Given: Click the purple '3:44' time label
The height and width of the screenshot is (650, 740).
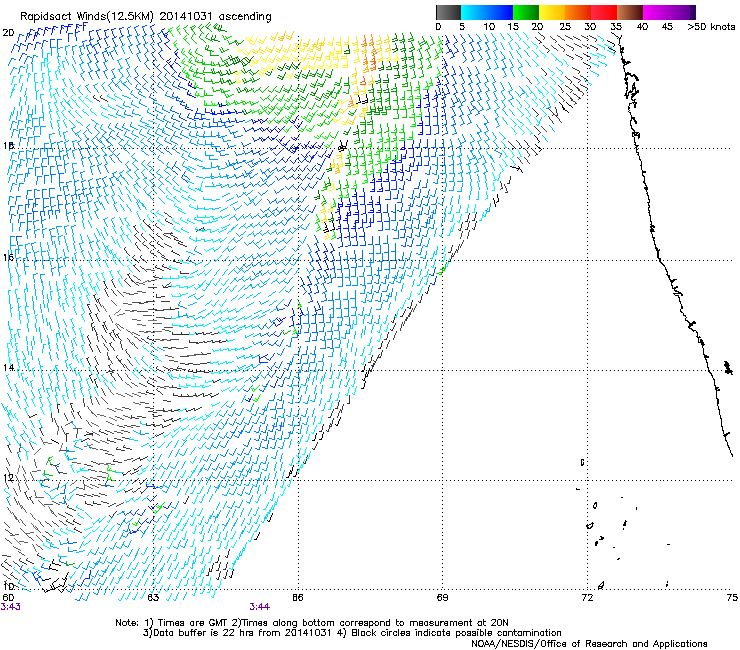Looking at the screenshot, I should point(260,607).
